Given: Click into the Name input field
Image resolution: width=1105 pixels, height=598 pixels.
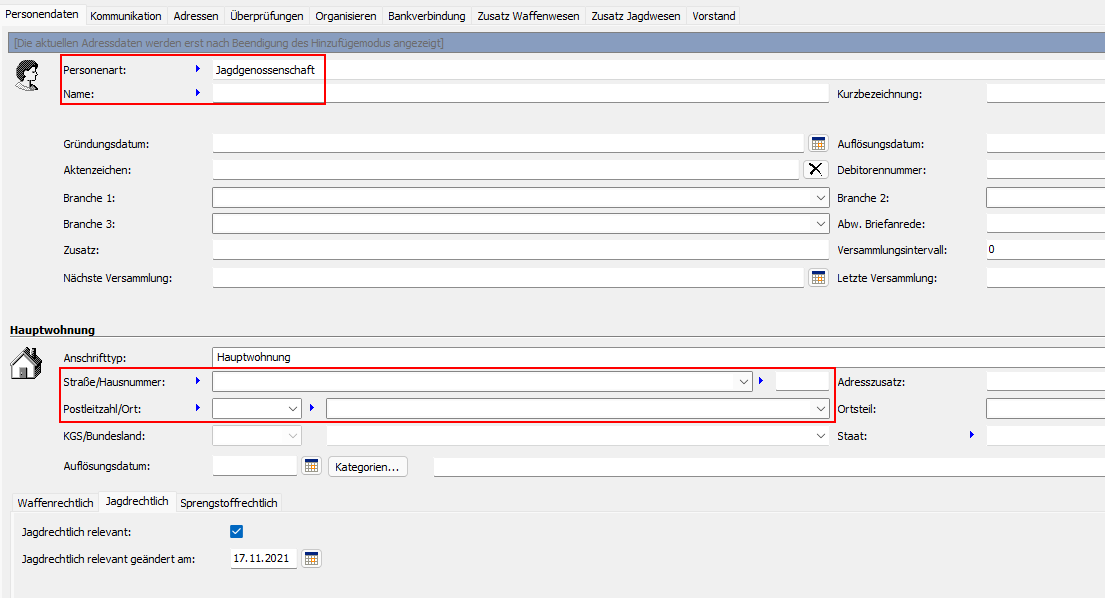Looking at the screenshot, I should click(x=520, y=94).
